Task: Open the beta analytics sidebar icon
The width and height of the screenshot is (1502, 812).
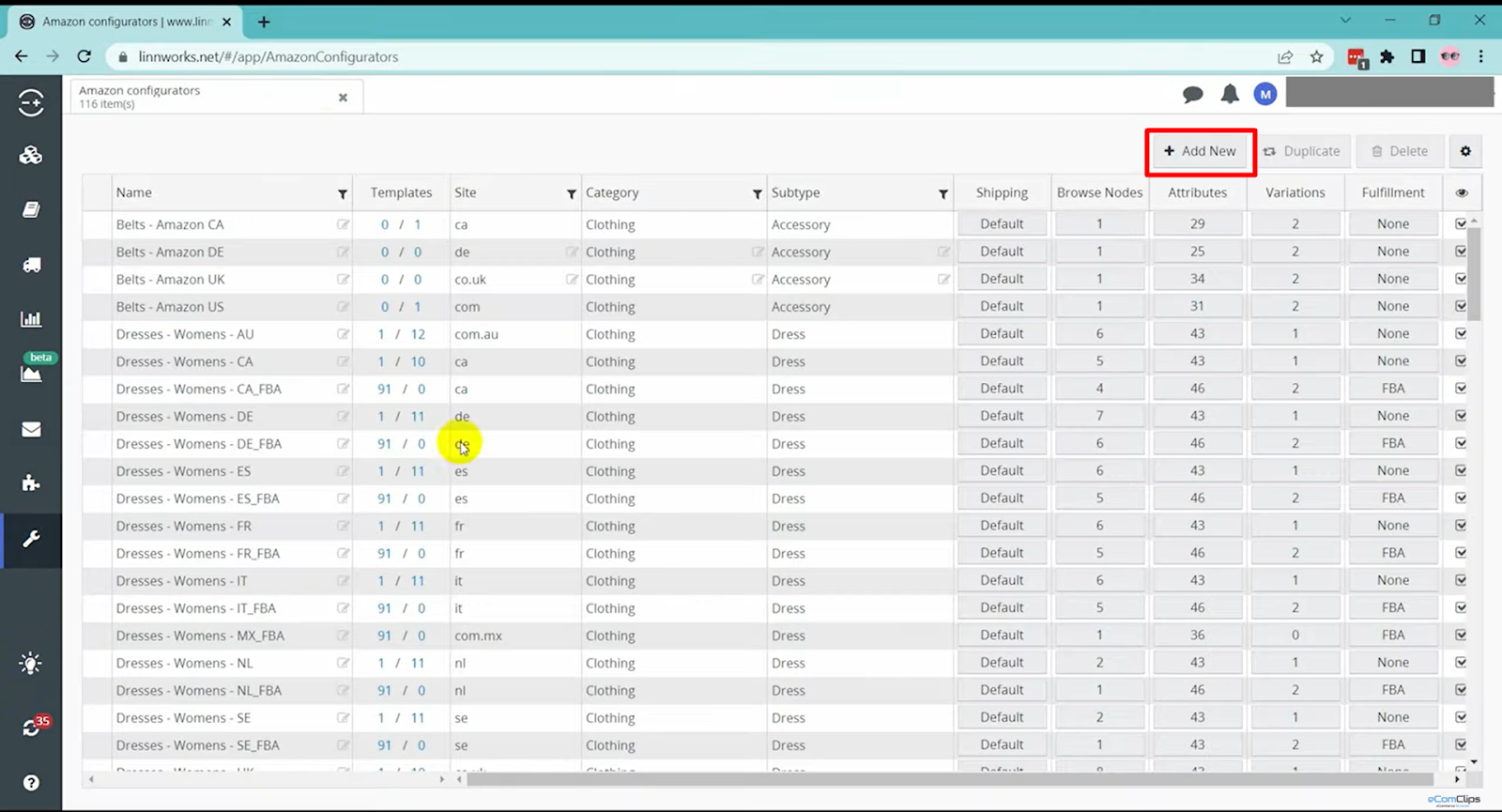Action: [31, 373]
